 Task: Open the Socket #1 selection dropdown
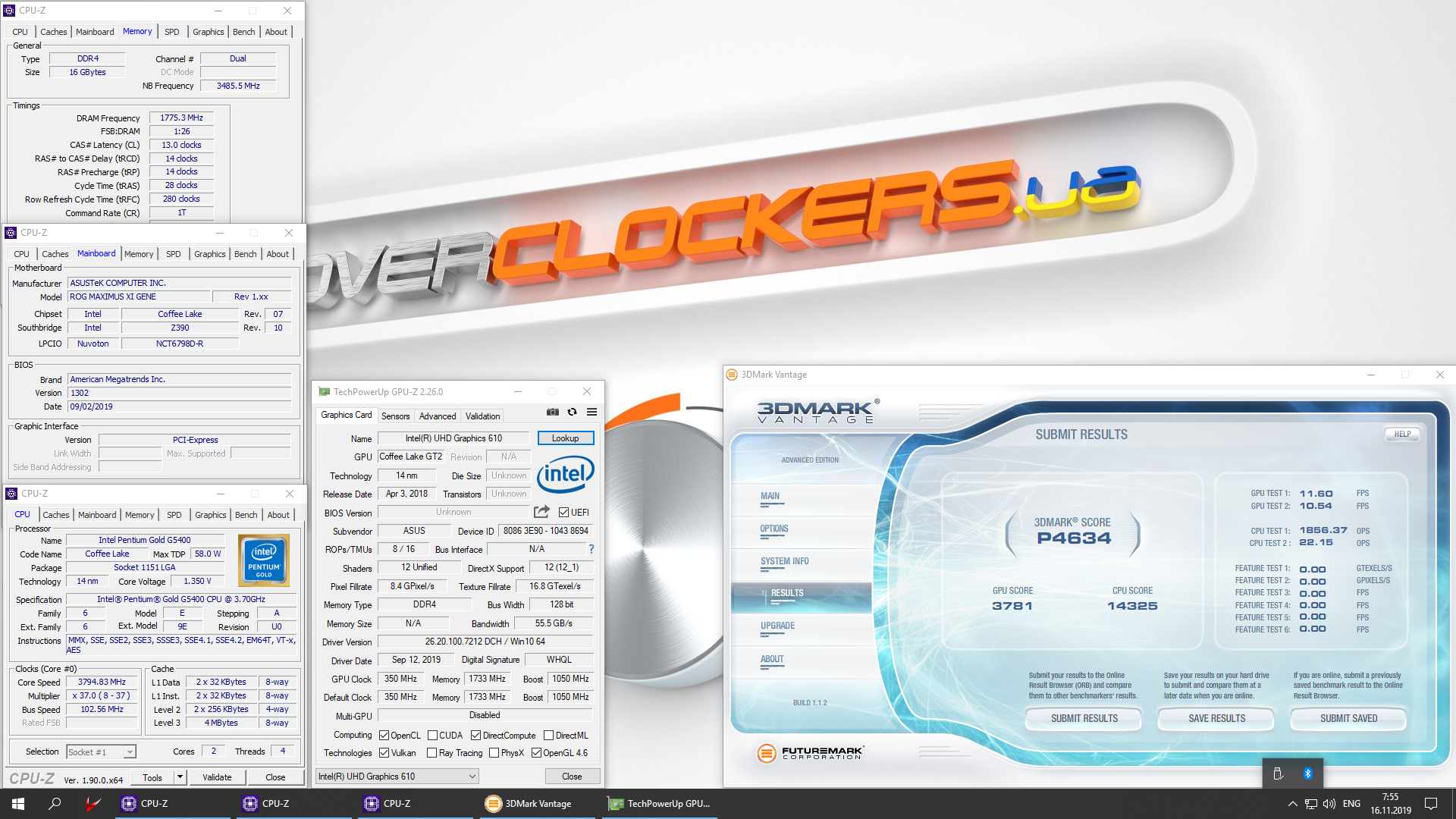(101, 752)
